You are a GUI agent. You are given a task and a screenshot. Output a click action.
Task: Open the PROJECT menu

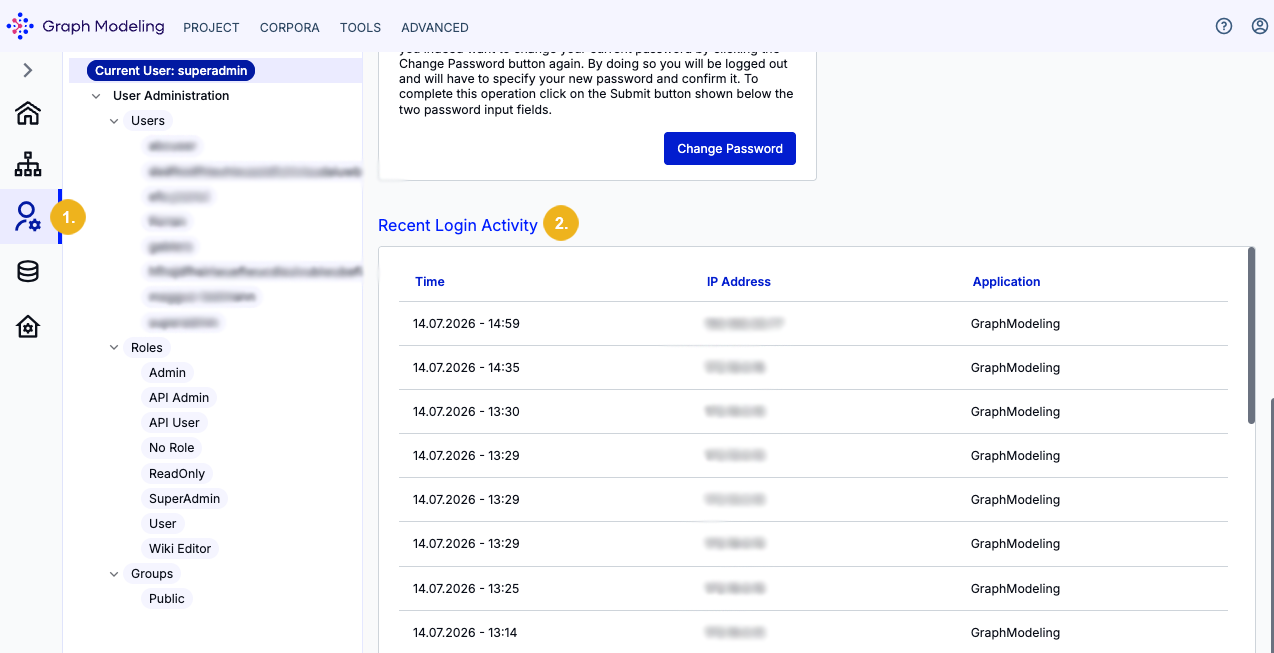pos(212,28)
